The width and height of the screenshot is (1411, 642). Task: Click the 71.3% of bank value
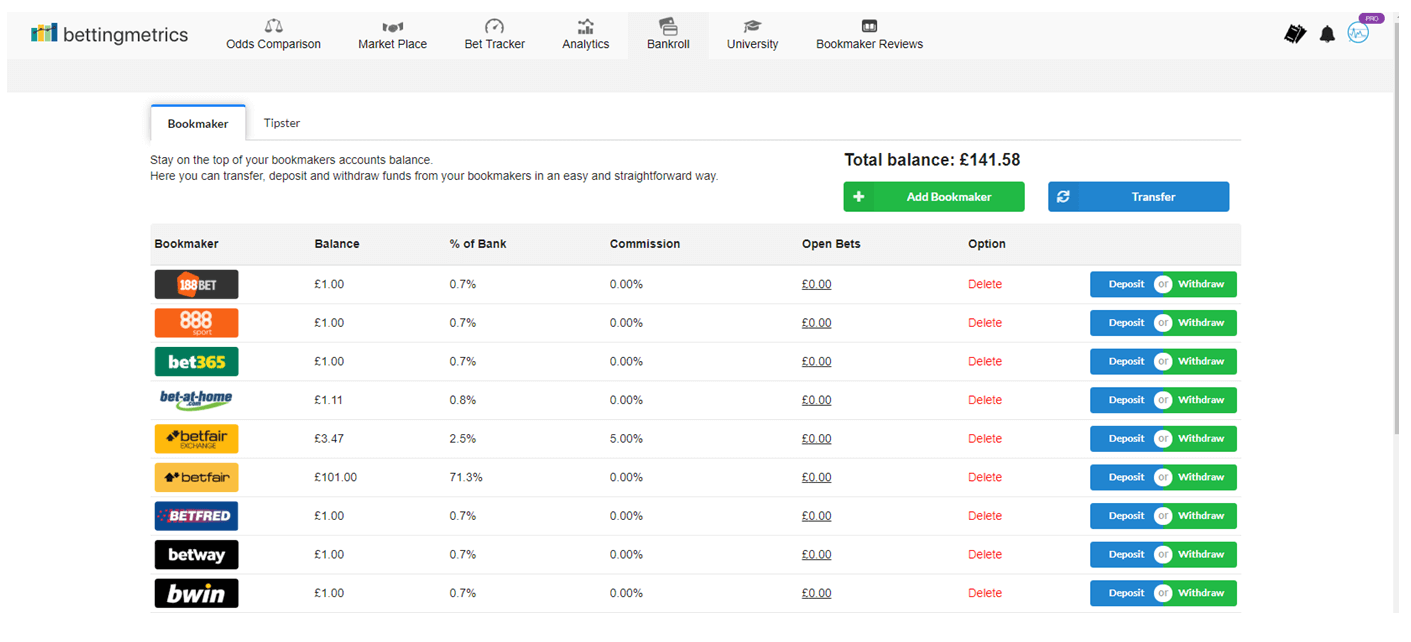466,477
